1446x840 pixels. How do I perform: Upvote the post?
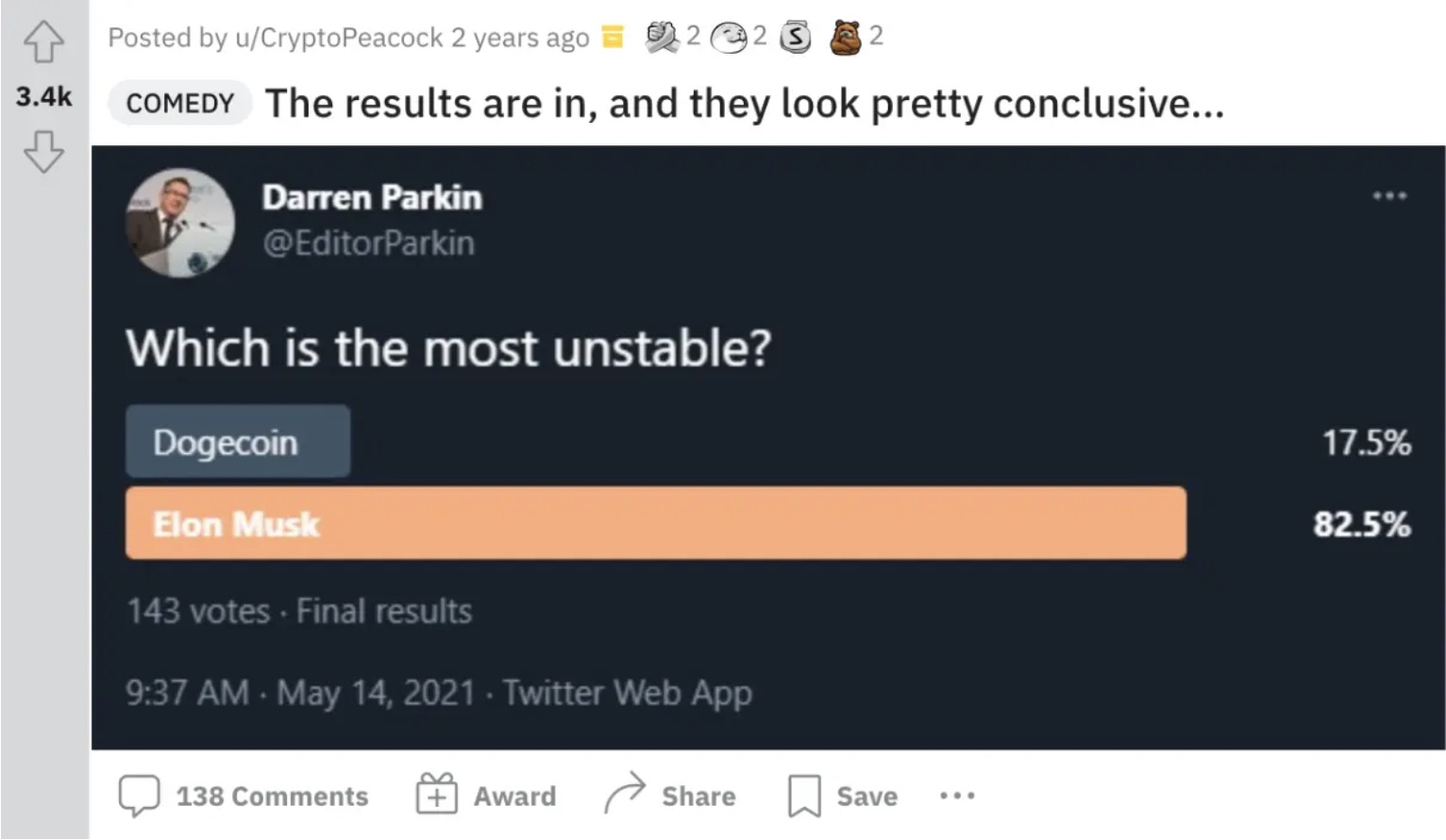pos(43,42)
